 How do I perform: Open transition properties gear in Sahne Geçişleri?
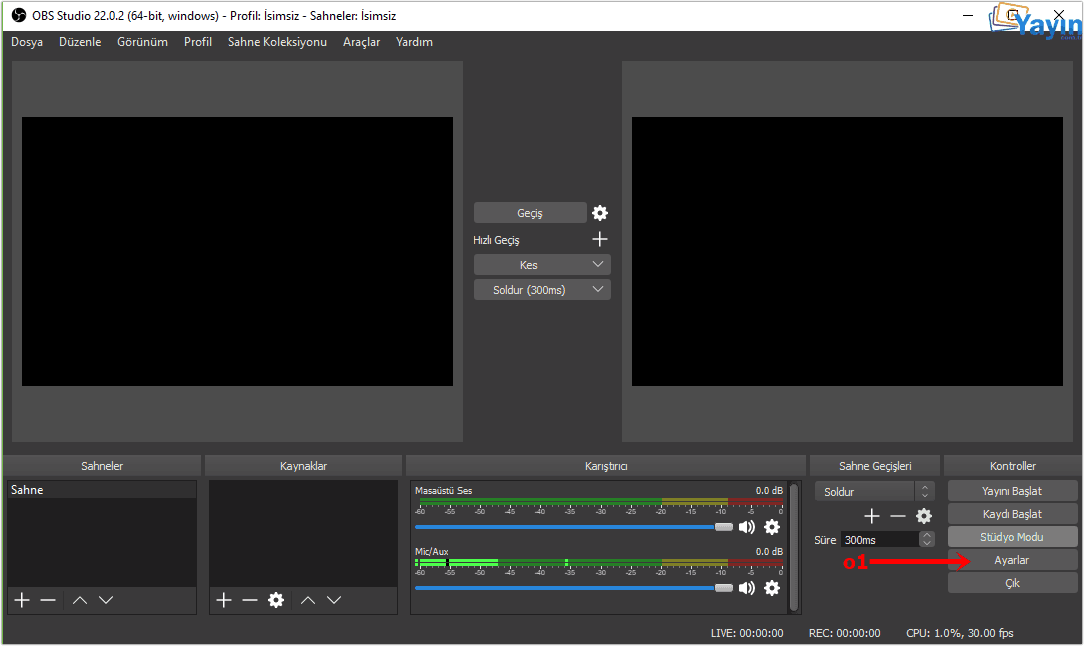point(924,516)
